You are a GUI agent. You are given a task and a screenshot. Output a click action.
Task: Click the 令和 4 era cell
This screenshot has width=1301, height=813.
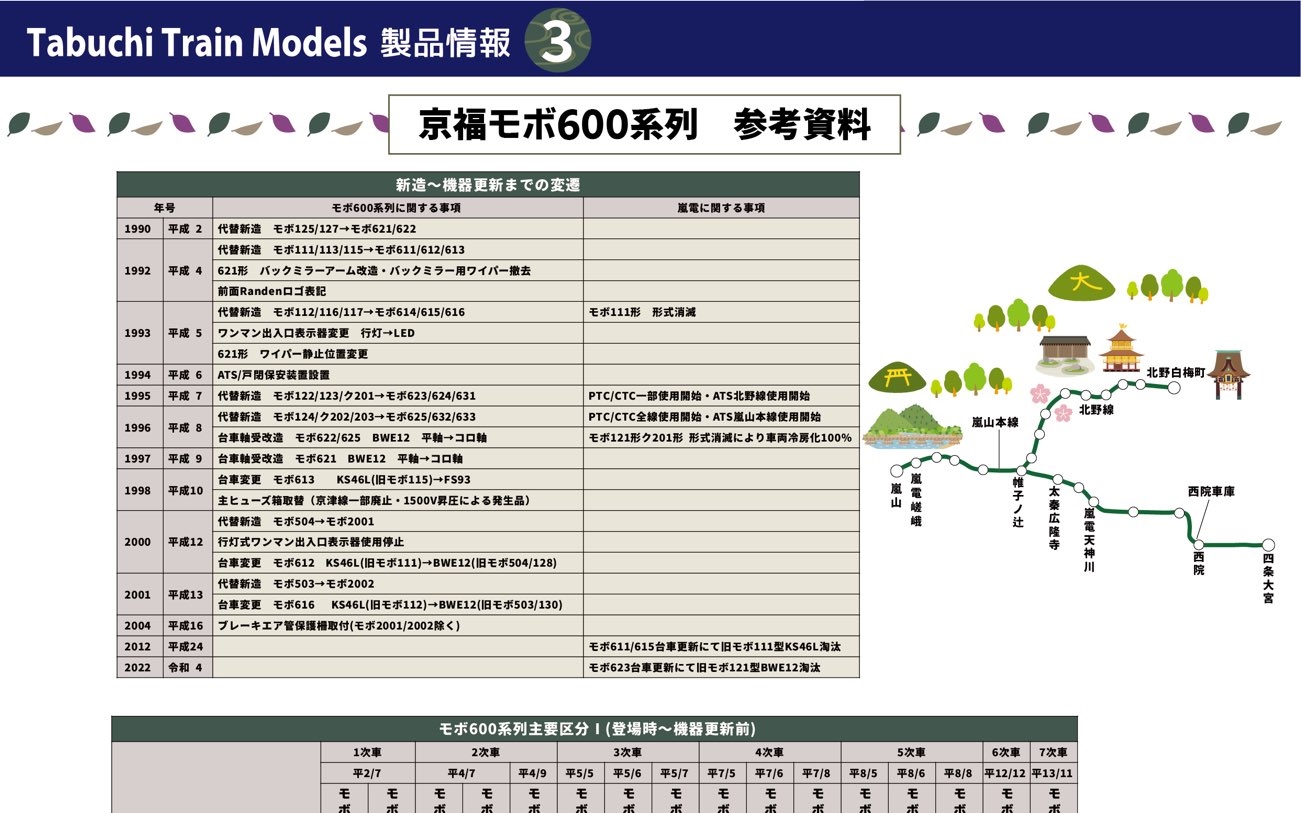pyautogui.click(x=188, y=667)
